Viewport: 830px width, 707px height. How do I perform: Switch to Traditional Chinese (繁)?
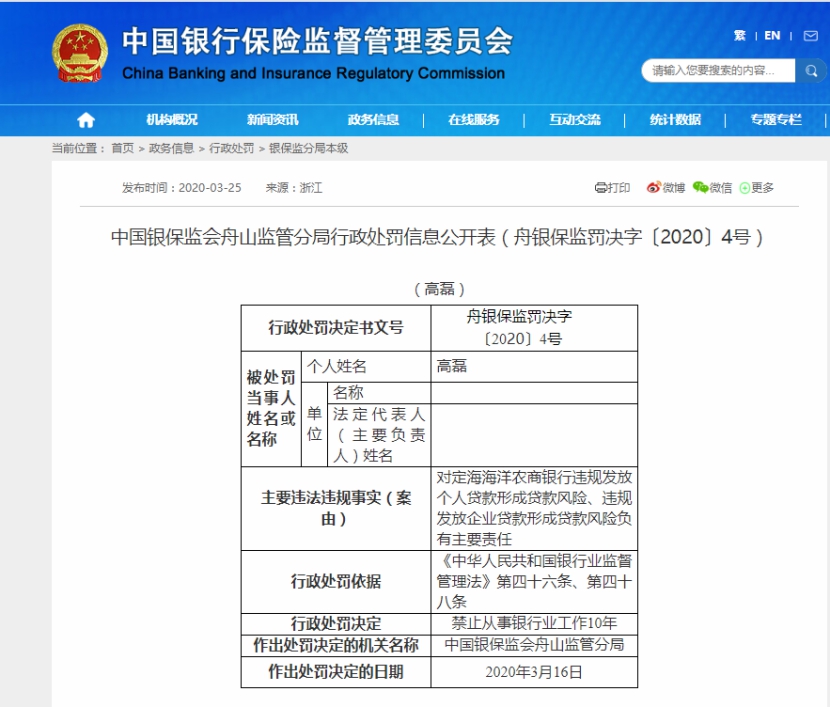(x=740, y=36)
